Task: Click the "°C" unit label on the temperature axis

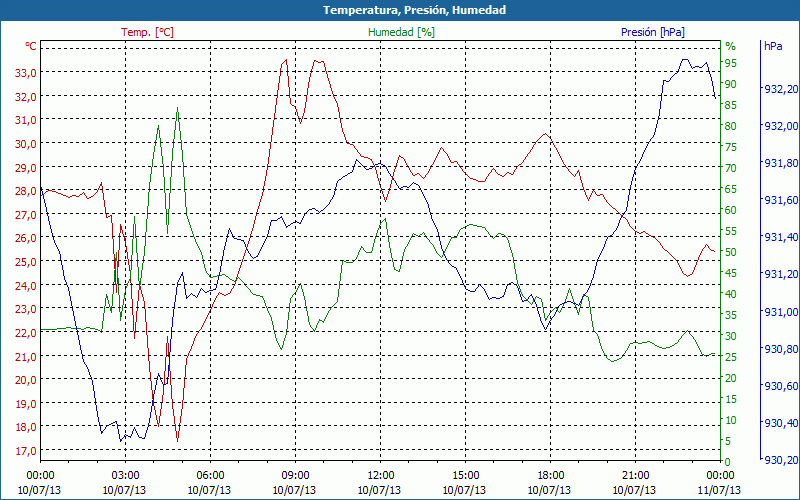Action: pyautogui.click(x=31, y=46)
